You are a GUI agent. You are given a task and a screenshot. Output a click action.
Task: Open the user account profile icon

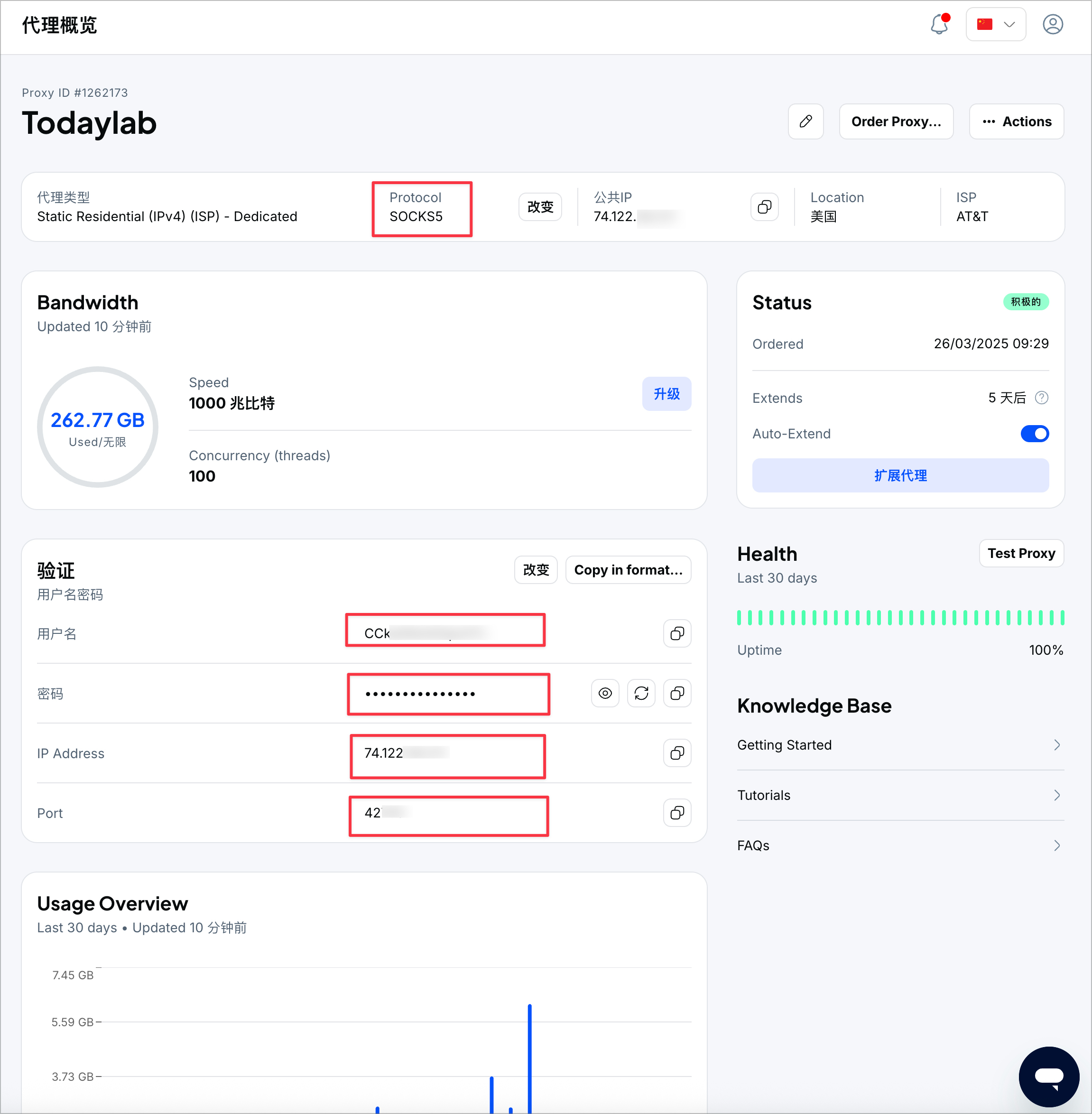[x=1053, y=25]
